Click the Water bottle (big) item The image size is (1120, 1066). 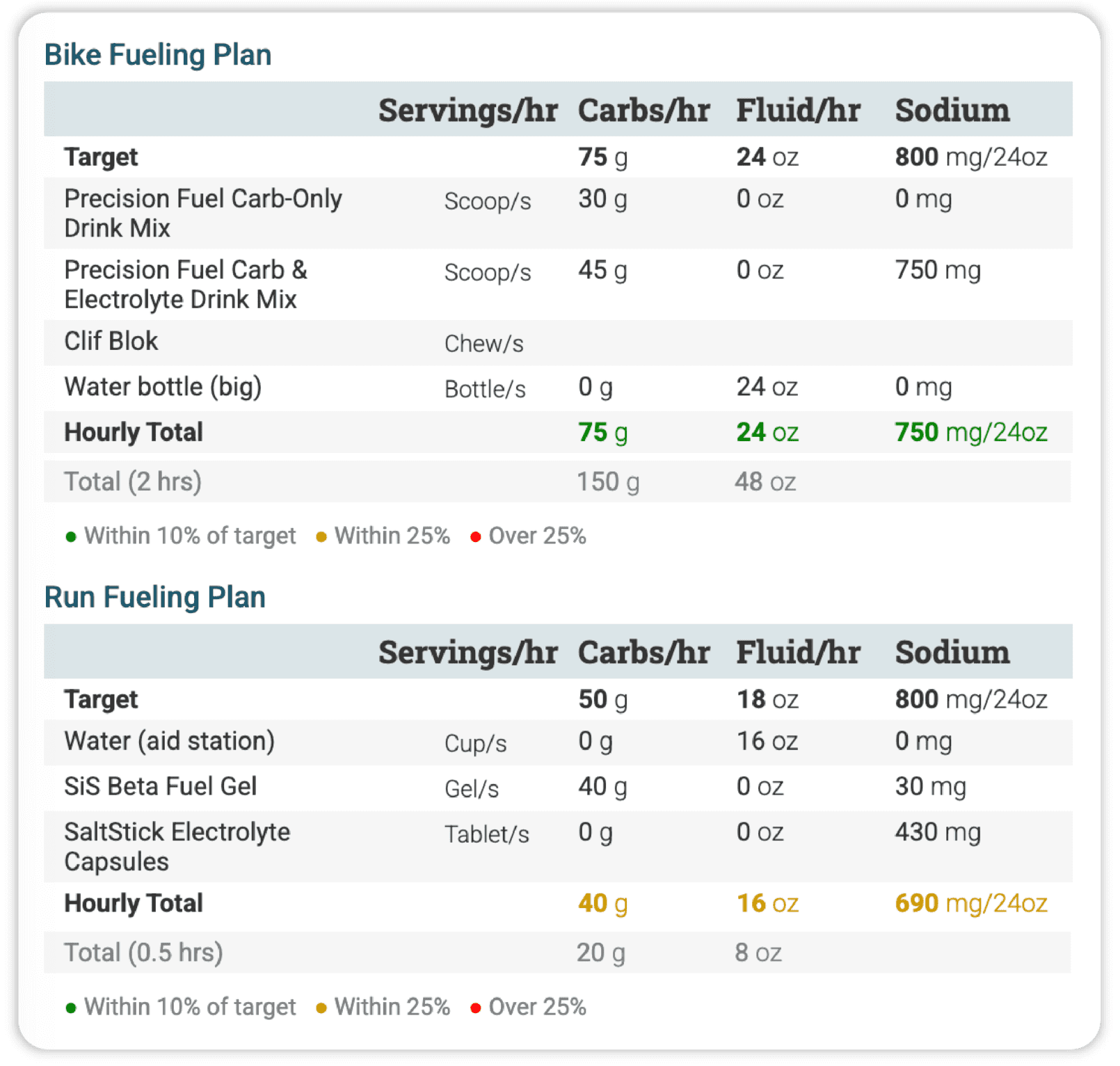[x=163, y=387]
